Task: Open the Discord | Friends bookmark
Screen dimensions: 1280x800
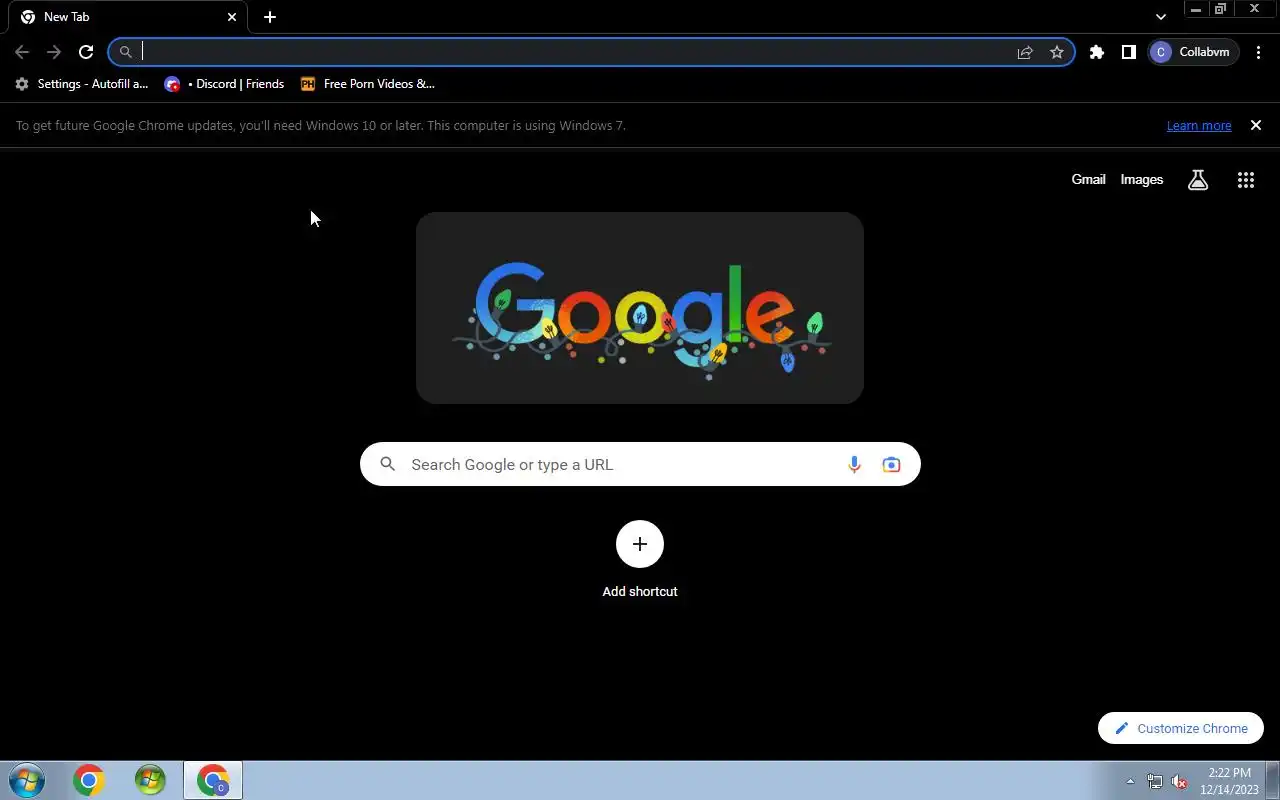Action: tap(225, 84)
